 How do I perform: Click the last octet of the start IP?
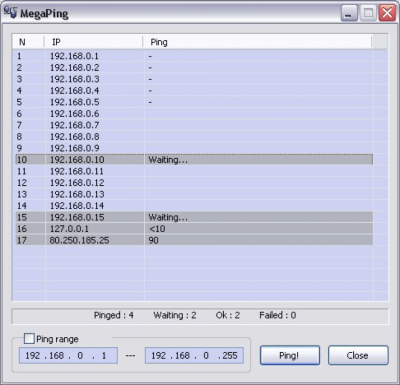(x=104, y=355)
